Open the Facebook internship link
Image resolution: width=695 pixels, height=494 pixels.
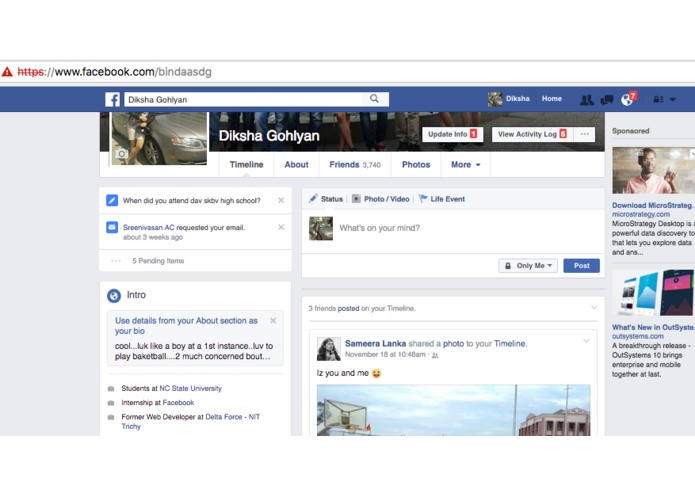(x=179, y=402)
